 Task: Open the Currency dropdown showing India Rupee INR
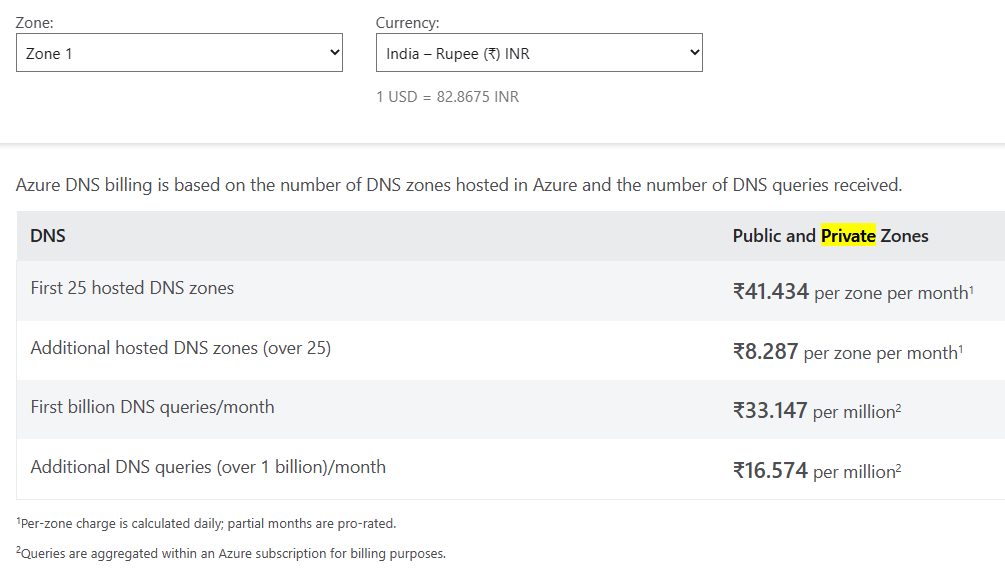click(539, 53)
